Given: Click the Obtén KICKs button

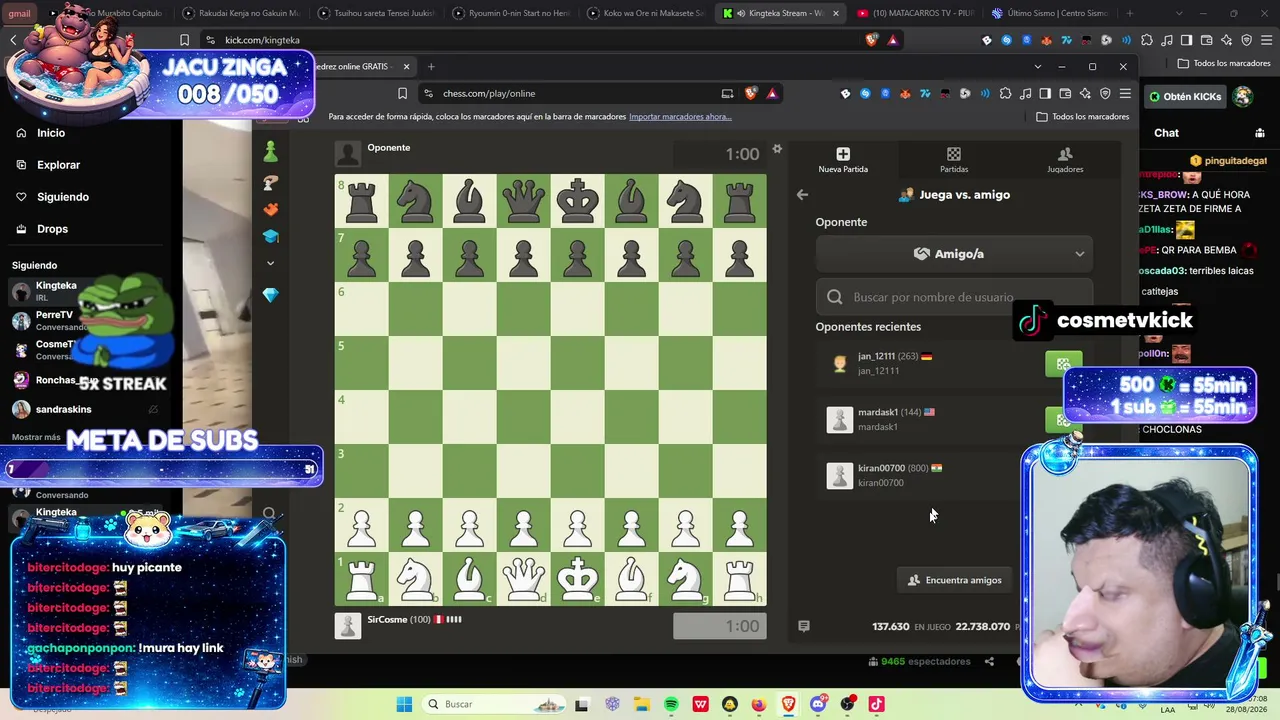Looking at the screenshot, I should point(1185,97).
